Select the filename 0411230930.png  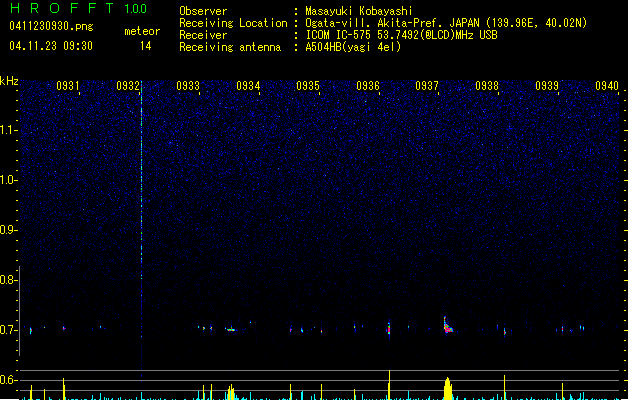(x=51, y=26)
